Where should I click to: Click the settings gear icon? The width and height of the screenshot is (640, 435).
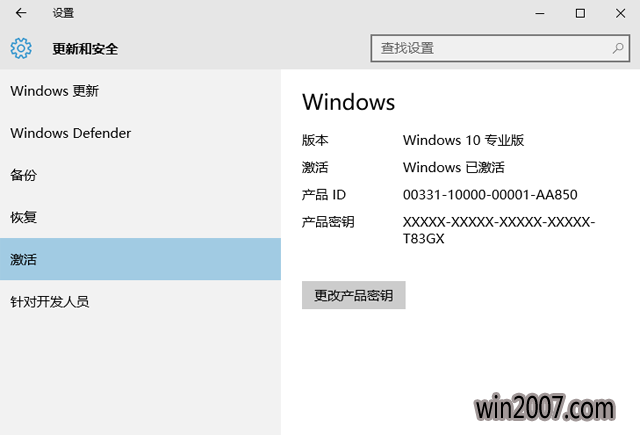[21, 49]
